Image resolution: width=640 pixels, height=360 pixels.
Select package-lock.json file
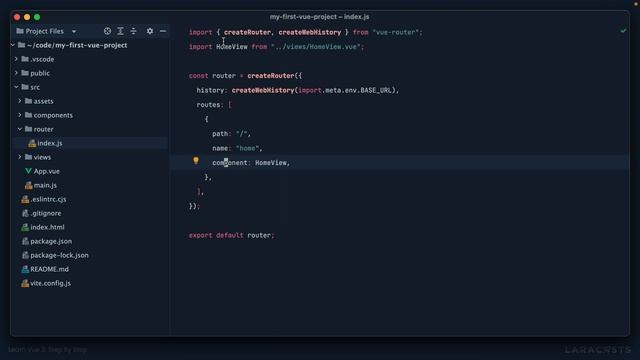[59, 255]
